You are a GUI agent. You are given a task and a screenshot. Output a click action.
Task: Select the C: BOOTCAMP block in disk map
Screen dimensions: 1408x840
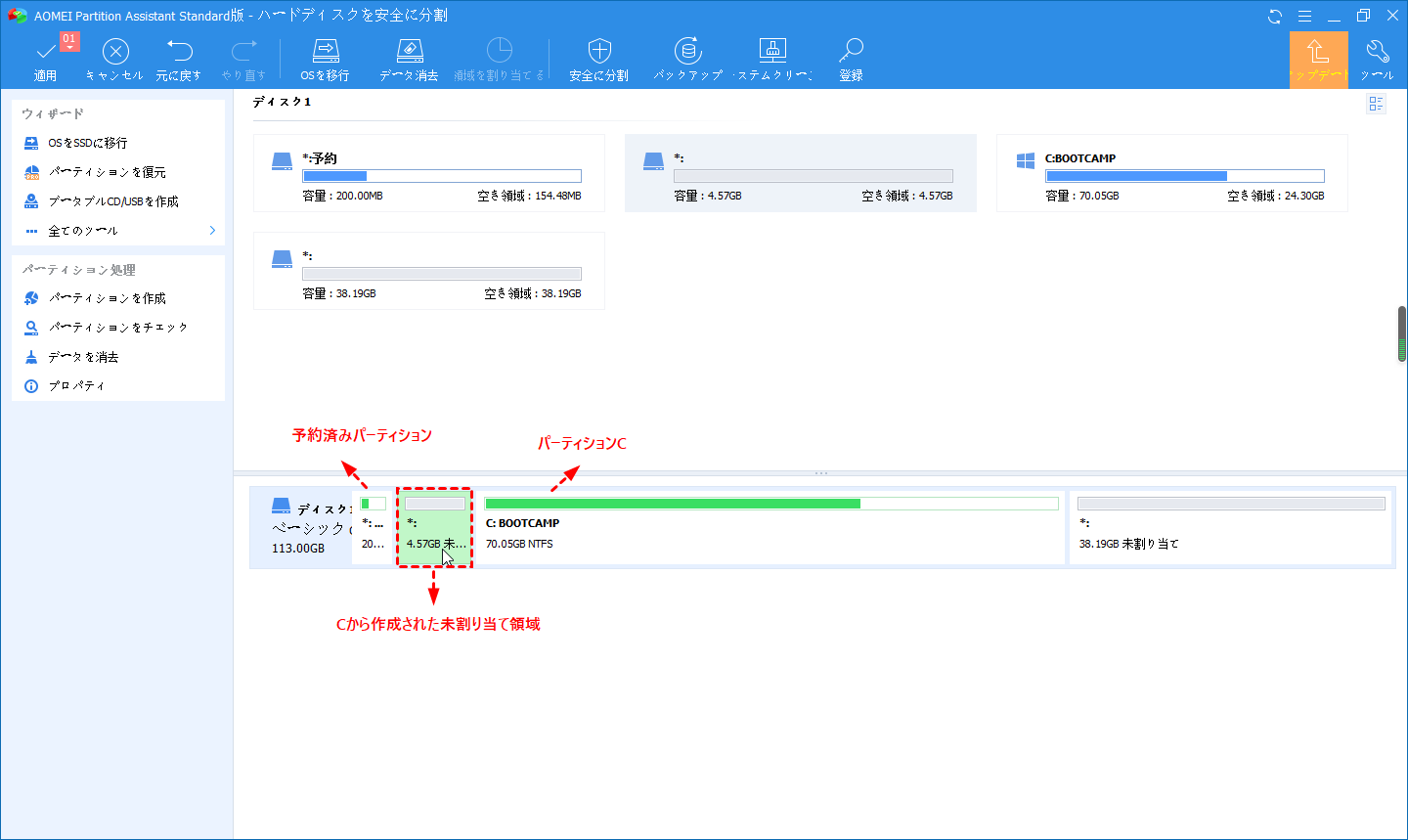point(771,528)
